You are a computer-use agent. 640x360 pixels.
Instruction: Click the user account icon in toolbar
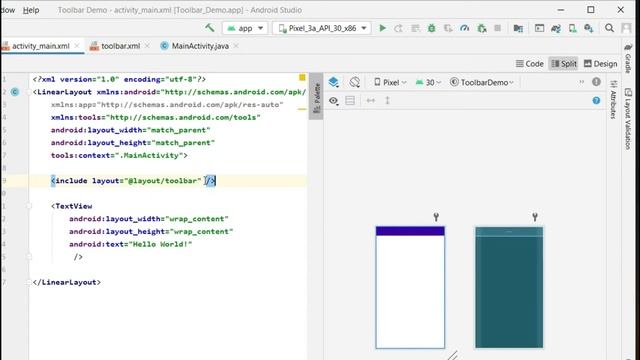click(x=626, y=28)
